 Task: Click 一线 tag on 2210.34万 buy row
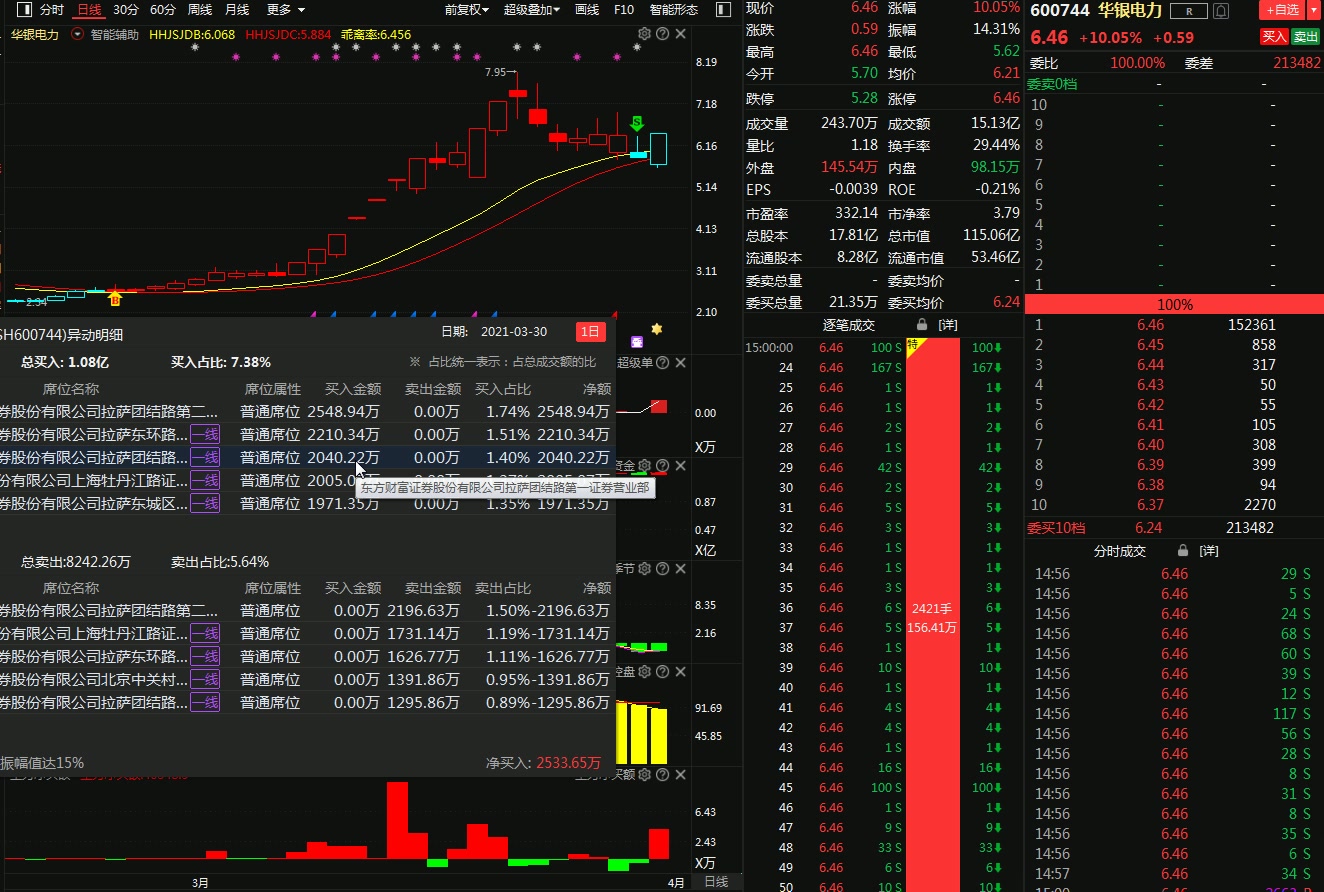pos(205,434)
